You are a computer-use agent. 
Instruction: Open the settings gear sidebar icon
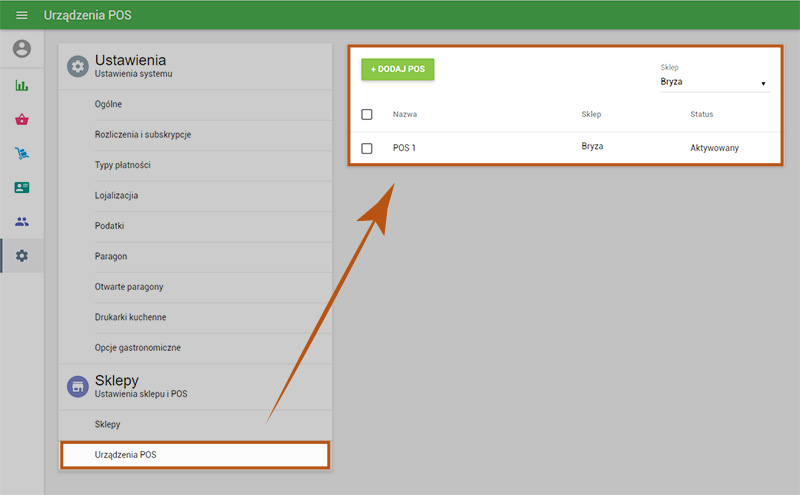[x=22, y=256]
